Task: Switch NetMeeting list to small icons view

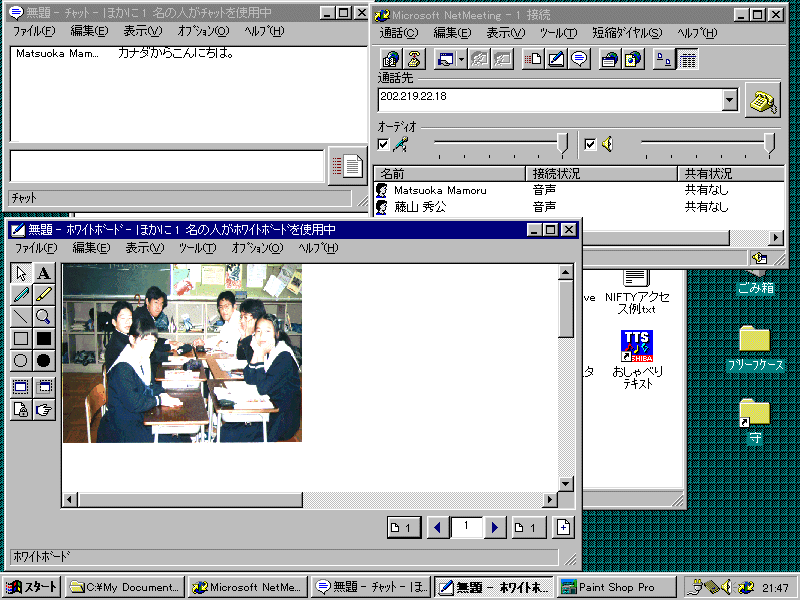Action: 664,59
